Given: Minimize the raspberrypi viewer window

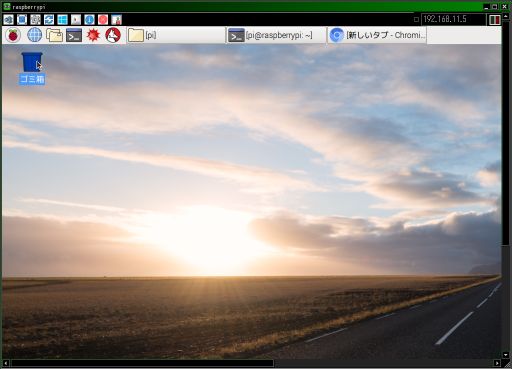Looking at the screenshot, I should [x=487, y=6].
